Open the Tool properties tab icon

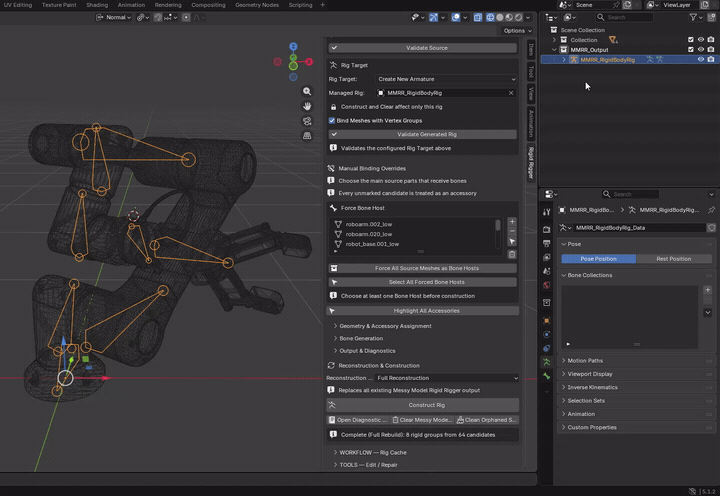click(x=546, y=212)
